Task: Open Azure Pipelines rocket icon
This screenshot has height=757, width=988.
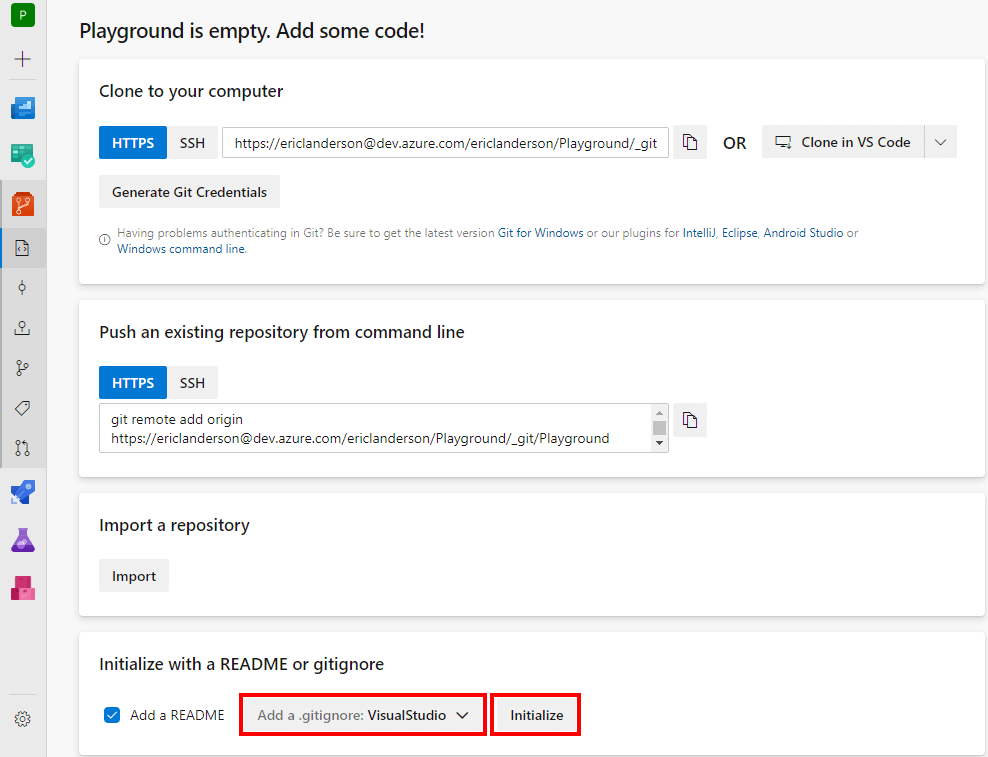Action: (23, 492)
